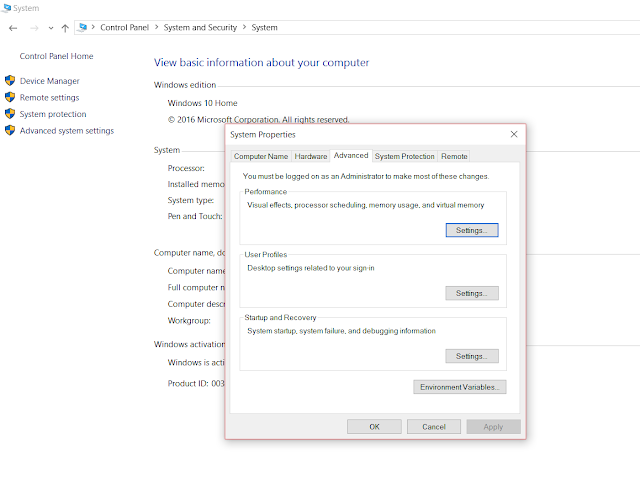Viewport: 640px width, 499px height.
Task: Click the Desktop settings related to your sign-in text
Action: [x=311, y=268]
